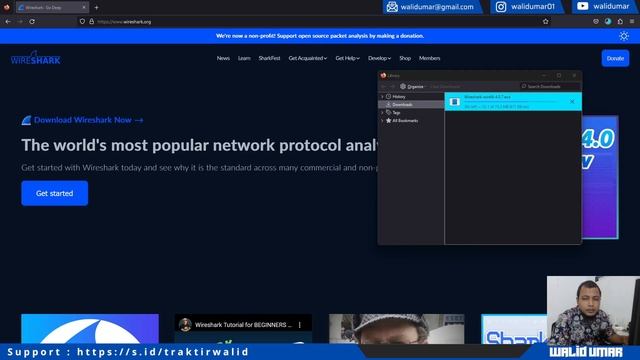The image size is (640, 360).
Task: Go back with the browser back arrow
Action: tap(8, 22)
